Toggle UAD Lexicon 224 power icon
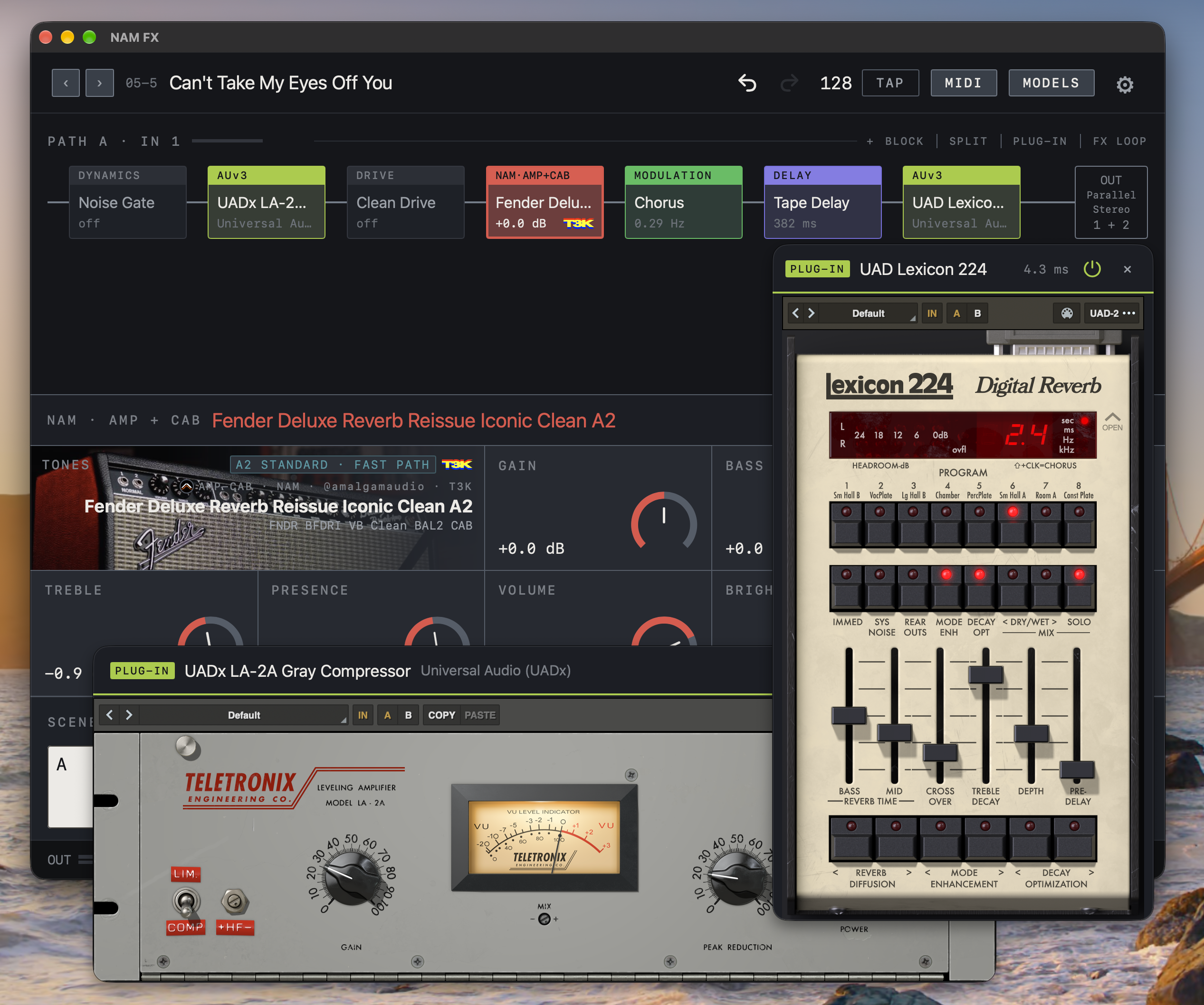This screenshot has width=1204, height=1005. (1091, 269)
